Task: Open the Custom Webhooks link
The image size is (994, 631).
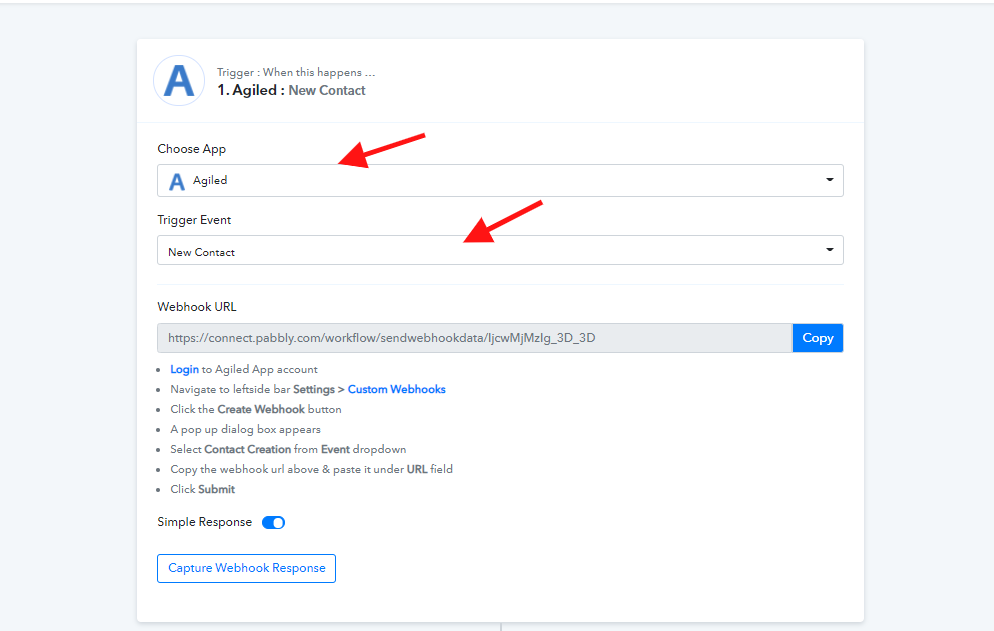Action: (397, 389)
